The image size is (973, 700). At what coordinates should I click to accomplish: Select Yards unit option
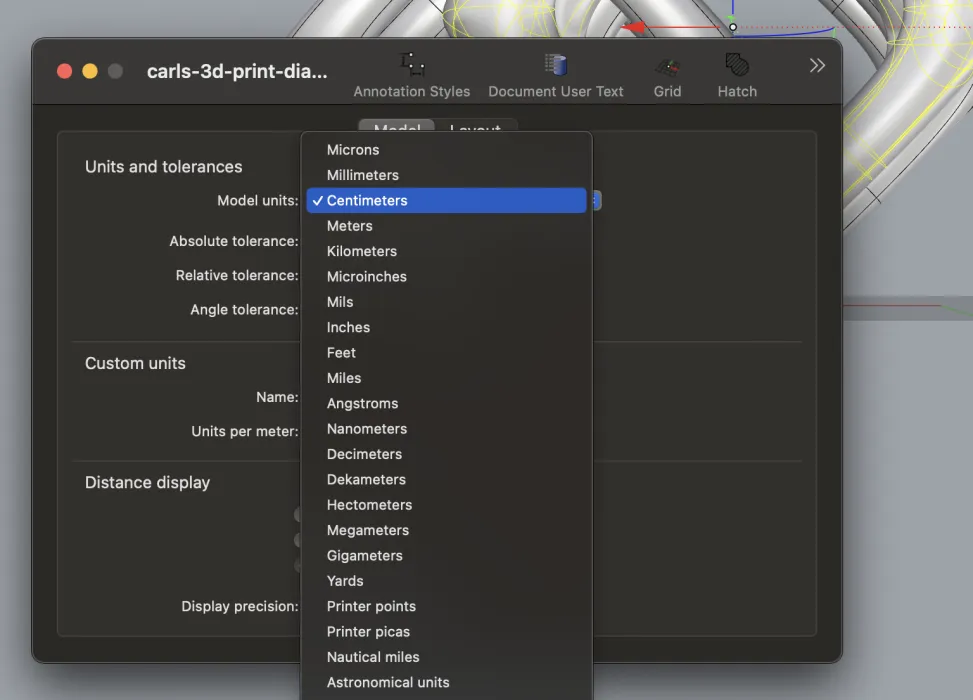coord(447,581)
